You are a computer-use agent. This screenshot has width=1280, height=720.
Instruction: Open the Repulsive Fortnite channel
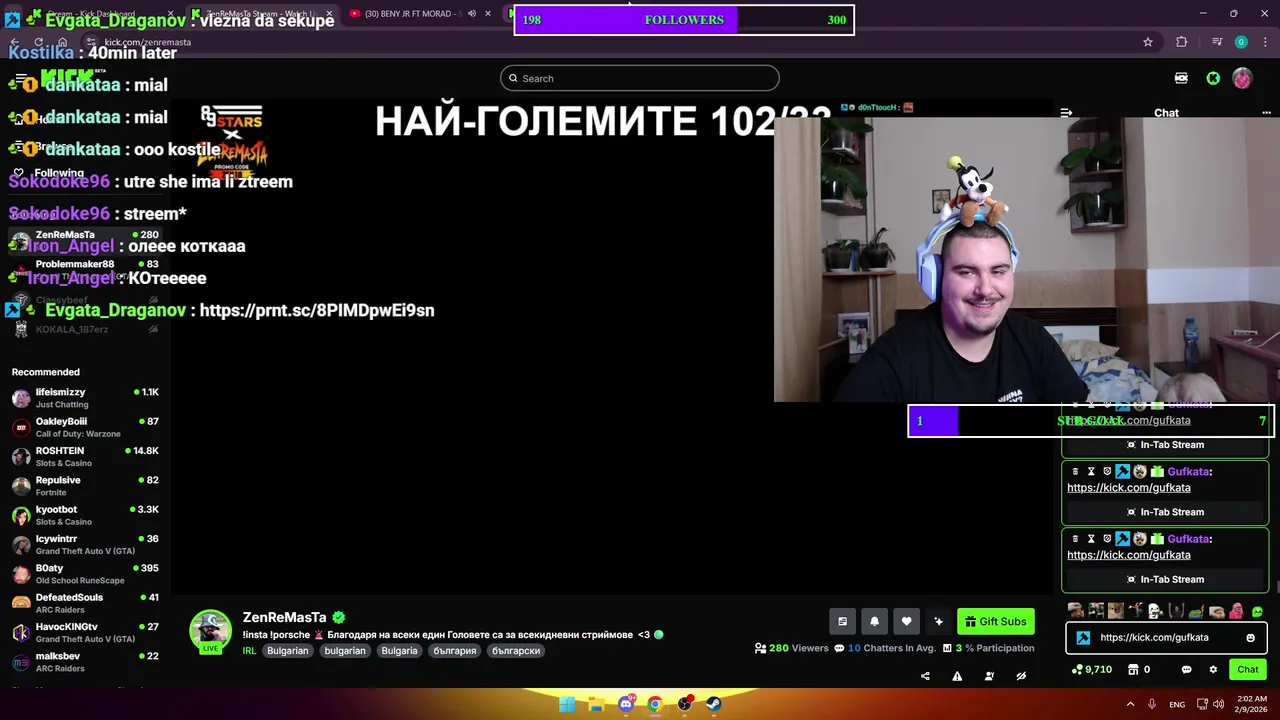(85, 486)
